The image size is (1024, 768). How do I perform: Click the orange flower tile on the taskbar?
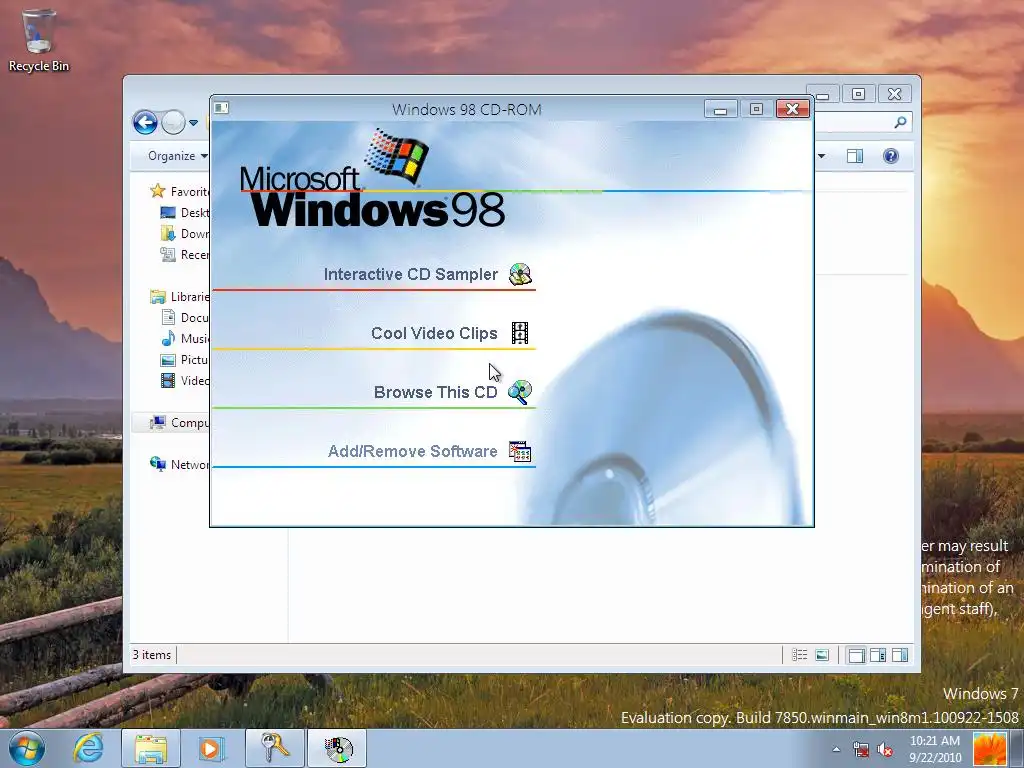click(989, 749)
